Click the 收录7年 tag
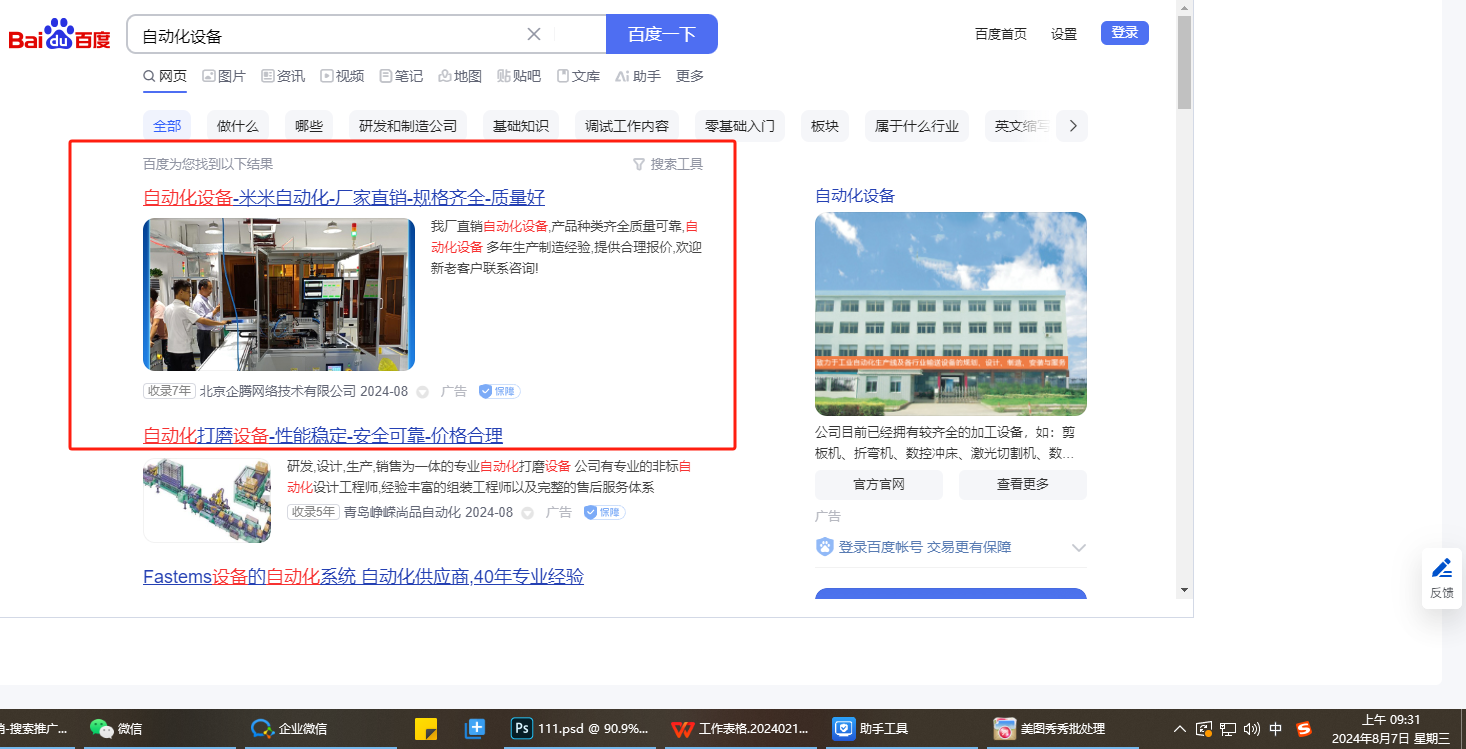The height and width of the screenshot is (749, 1466). point(169,391)
